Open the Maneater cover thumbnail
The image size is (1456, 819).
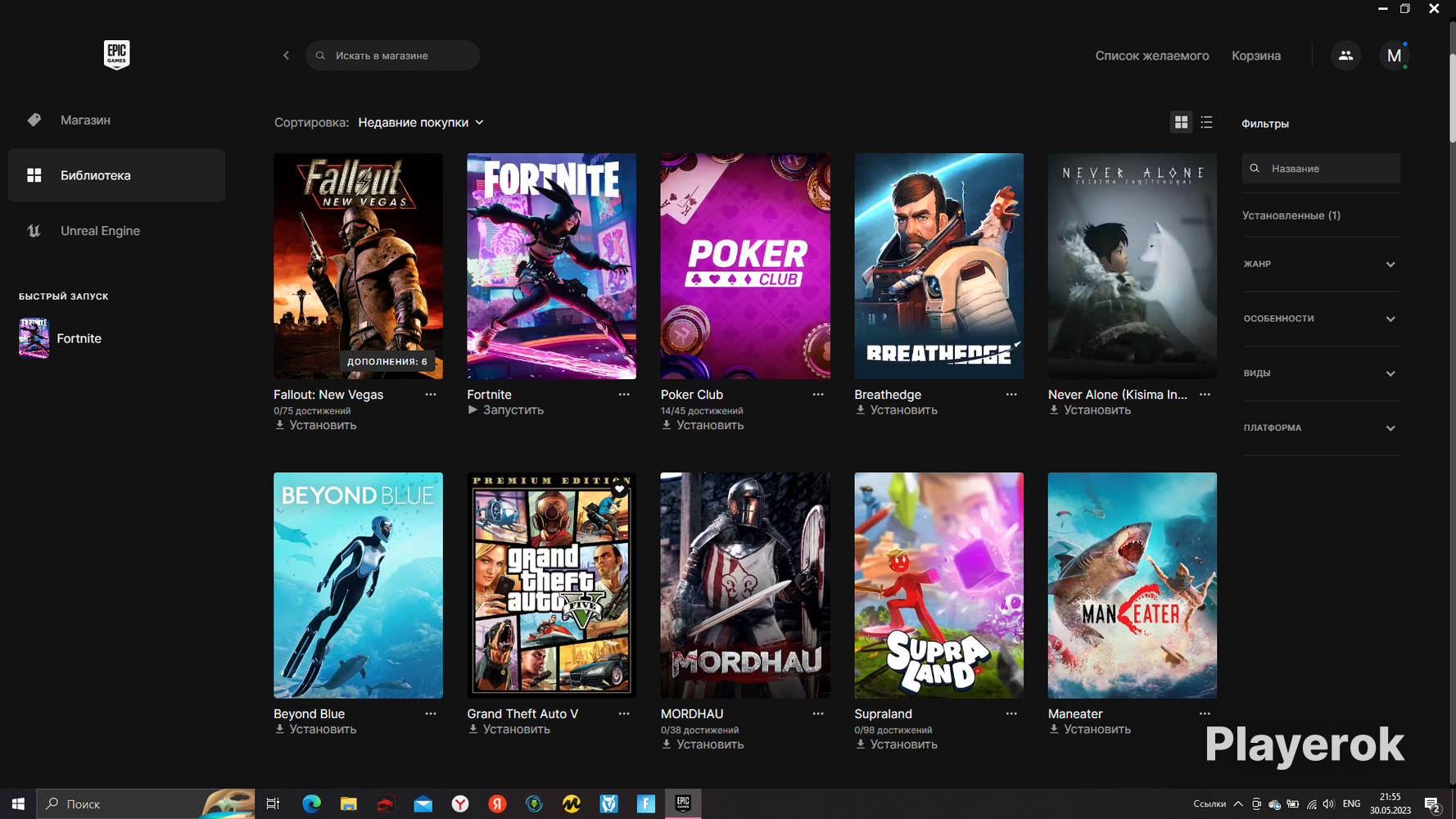point(1133,586)
